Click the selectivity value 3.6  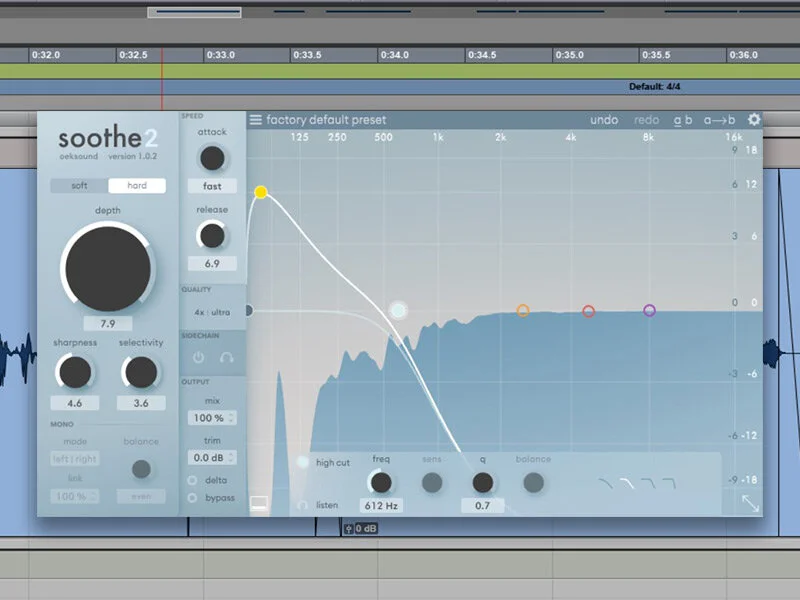point(141,403)
